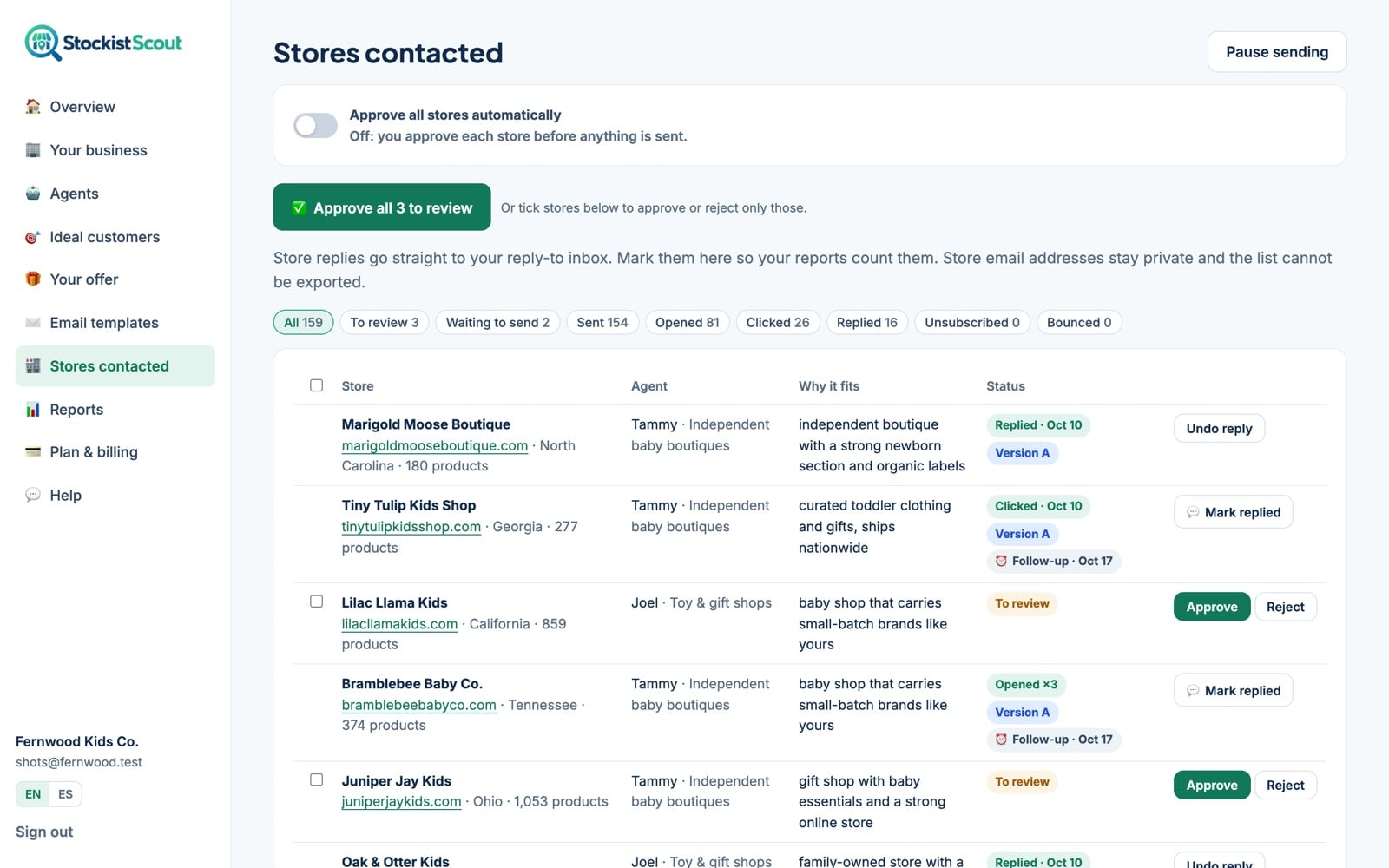This screenshot has width=1389, height=868.
Task: Tick the Lilac Llama Kids checkbox
Action: [x=317, y=602]
